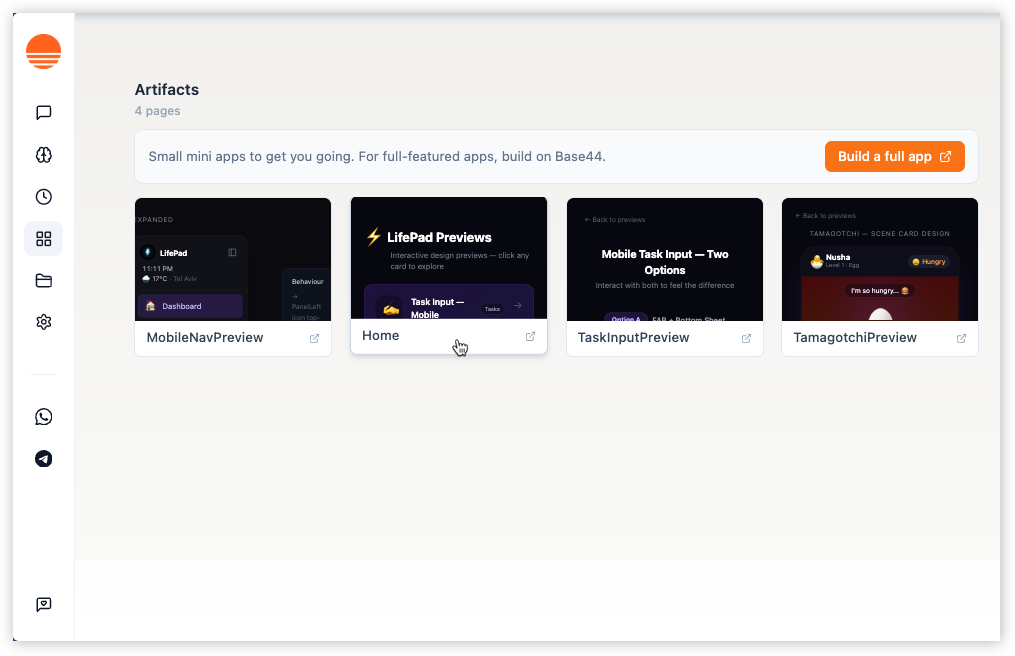
Task: Open the Home page via its external link icon
Action: (x=530, y=336)
